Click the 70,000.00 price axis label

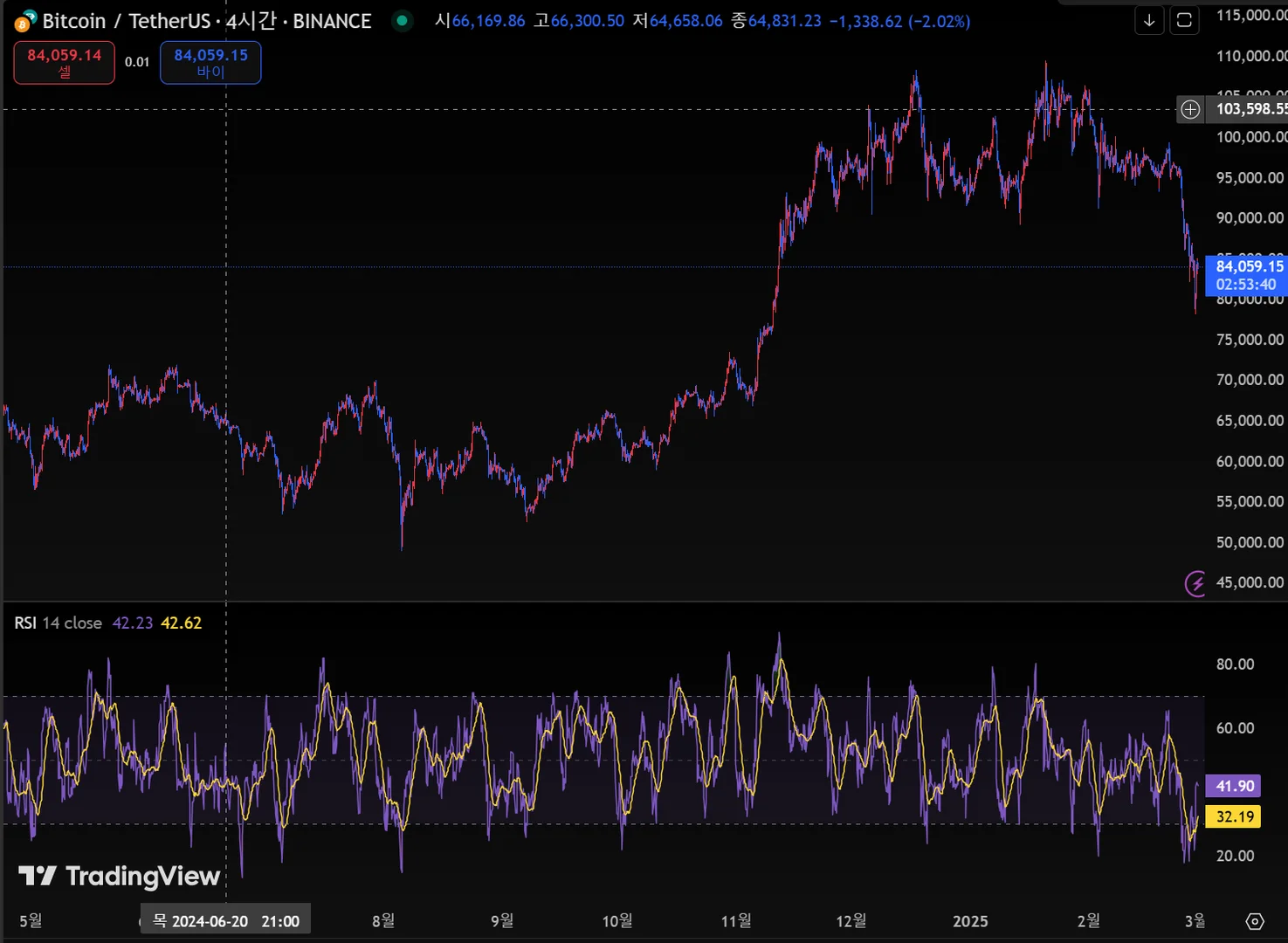(1250, 380)
